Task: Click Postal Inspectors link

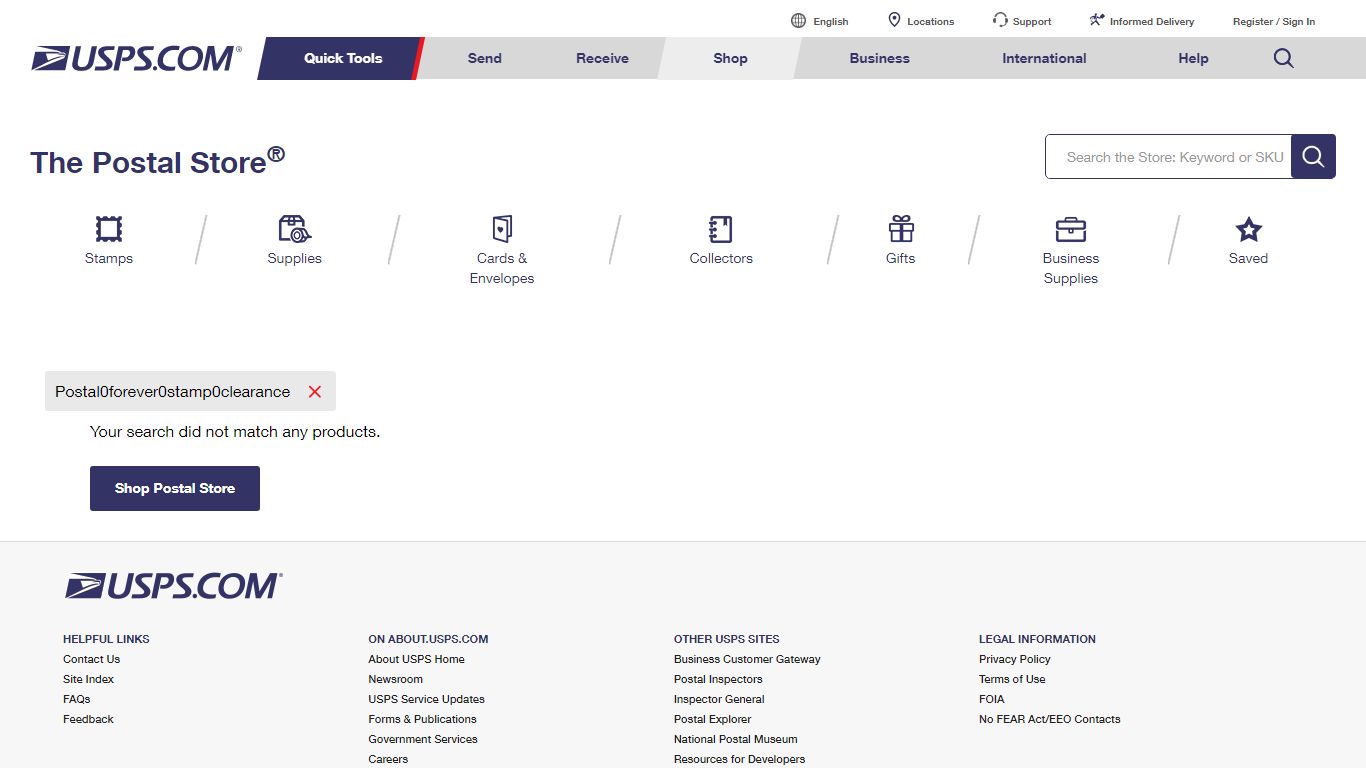Action: [x=718, y=679]
